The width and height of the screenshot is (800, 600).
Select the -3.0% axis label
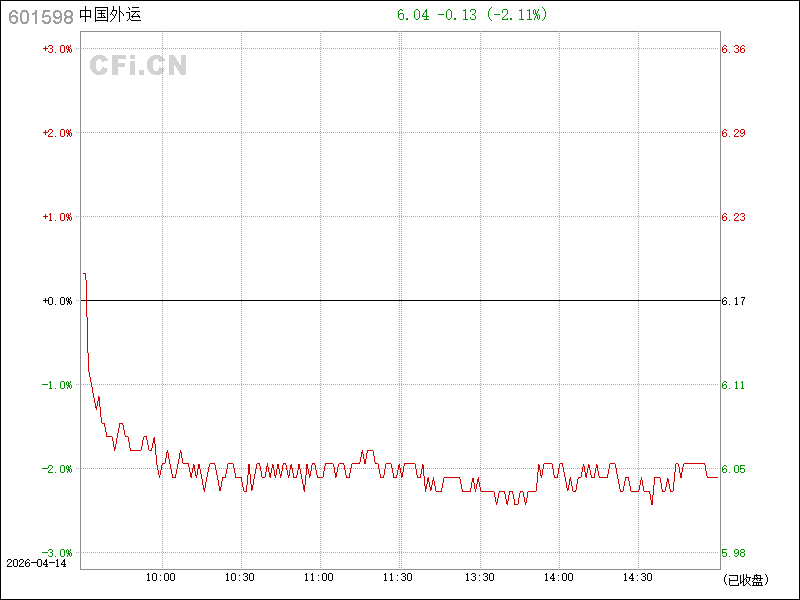[x=57, y=553]
